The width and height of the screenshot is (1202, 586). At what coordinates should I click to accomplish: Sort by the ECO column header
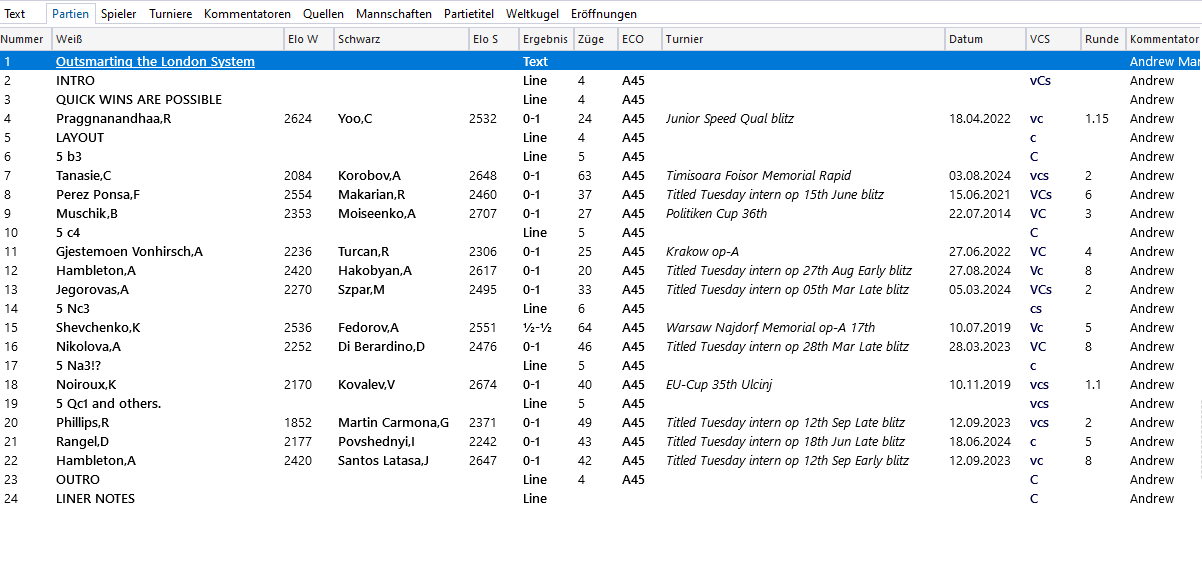tap(632, 40)
